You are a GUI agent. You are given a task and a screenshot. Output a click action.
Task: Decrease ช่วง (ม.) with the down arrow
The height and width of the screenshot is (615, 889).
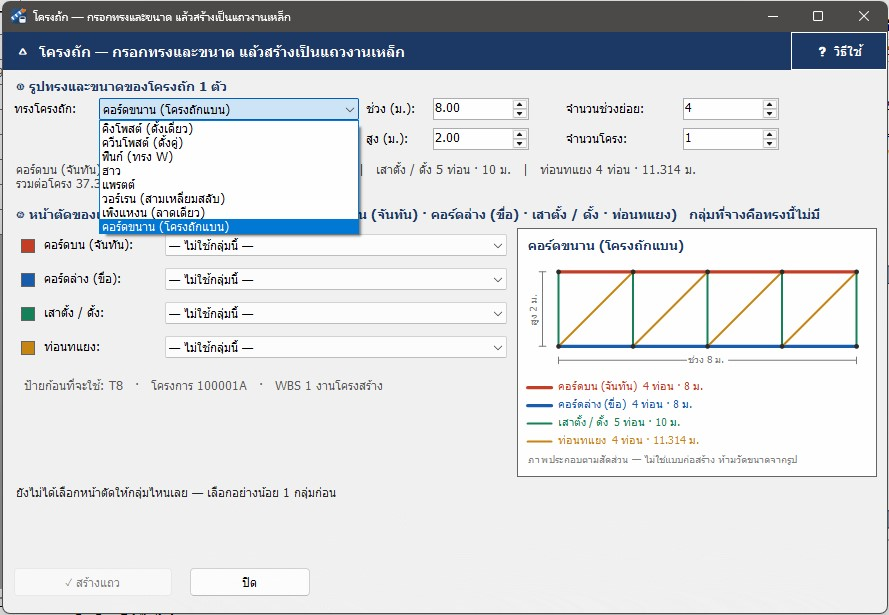520,113
